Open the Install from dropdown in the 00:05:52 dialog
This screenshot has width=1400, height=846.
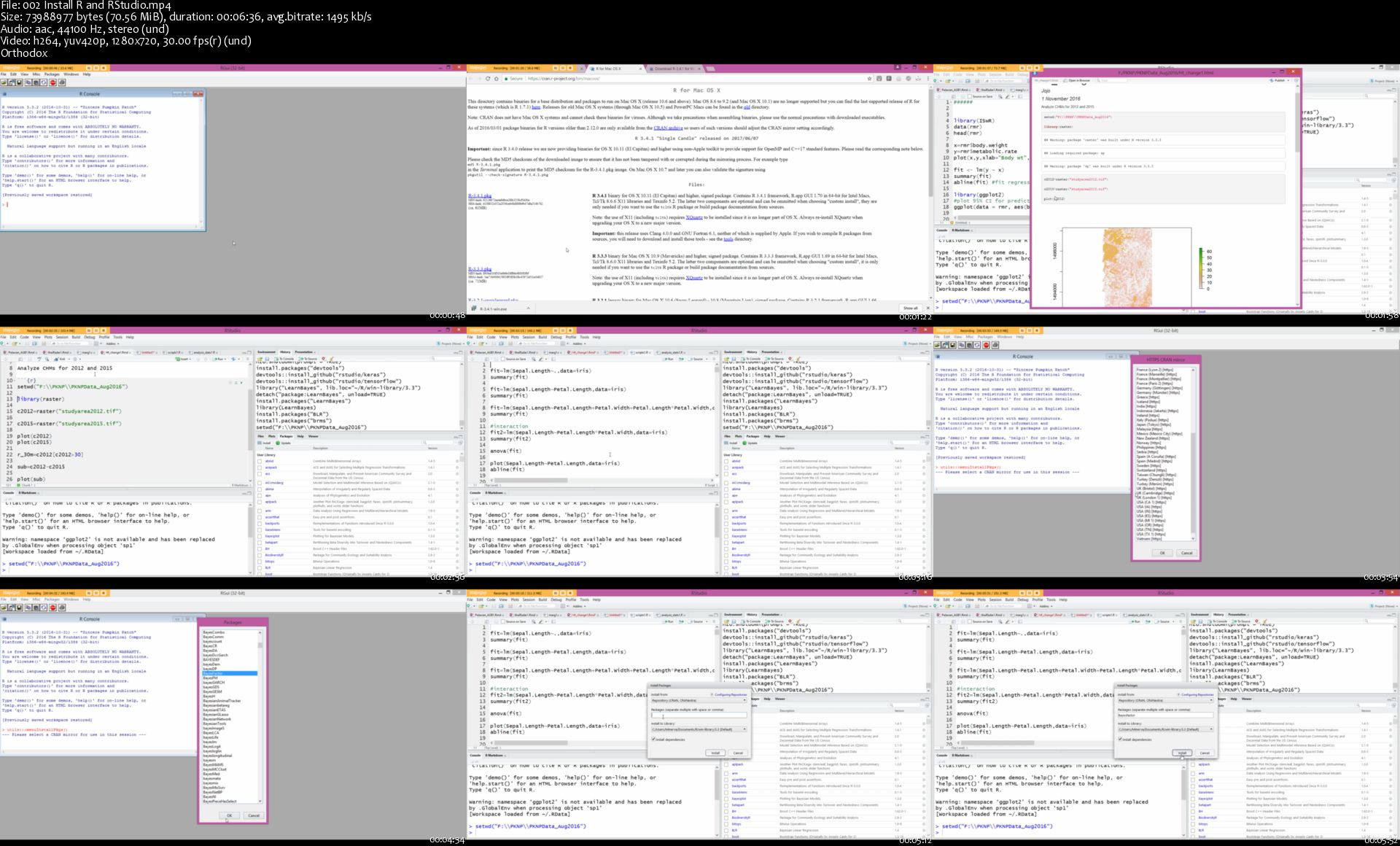point(1165,700)
